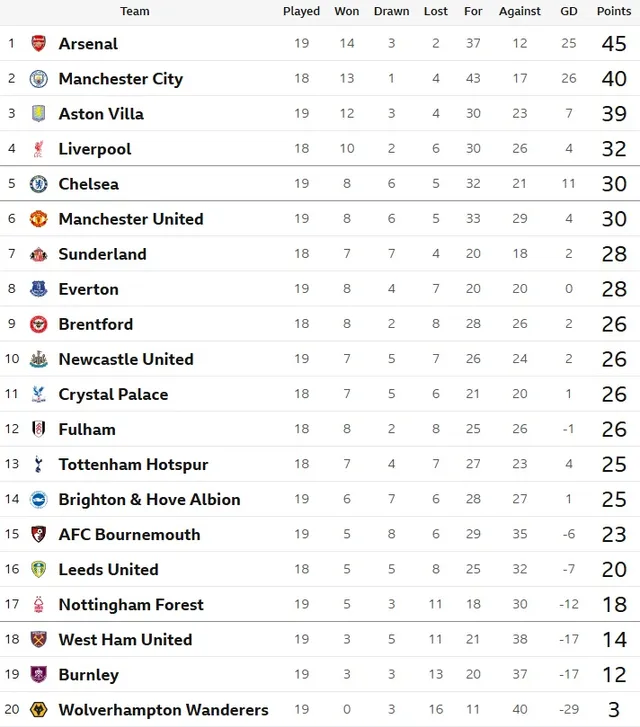Click the GD column header
This screenshot has width=640, height=727.
pyautogui.click(x=569, y=12)
